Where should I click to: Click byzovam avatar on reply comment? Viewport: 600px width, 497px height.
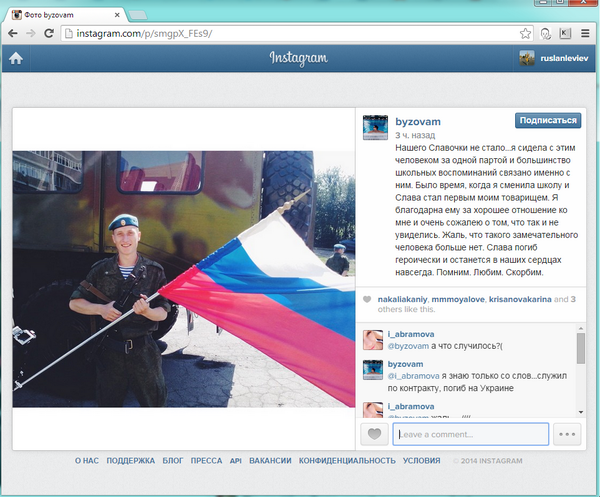(373, 370)
